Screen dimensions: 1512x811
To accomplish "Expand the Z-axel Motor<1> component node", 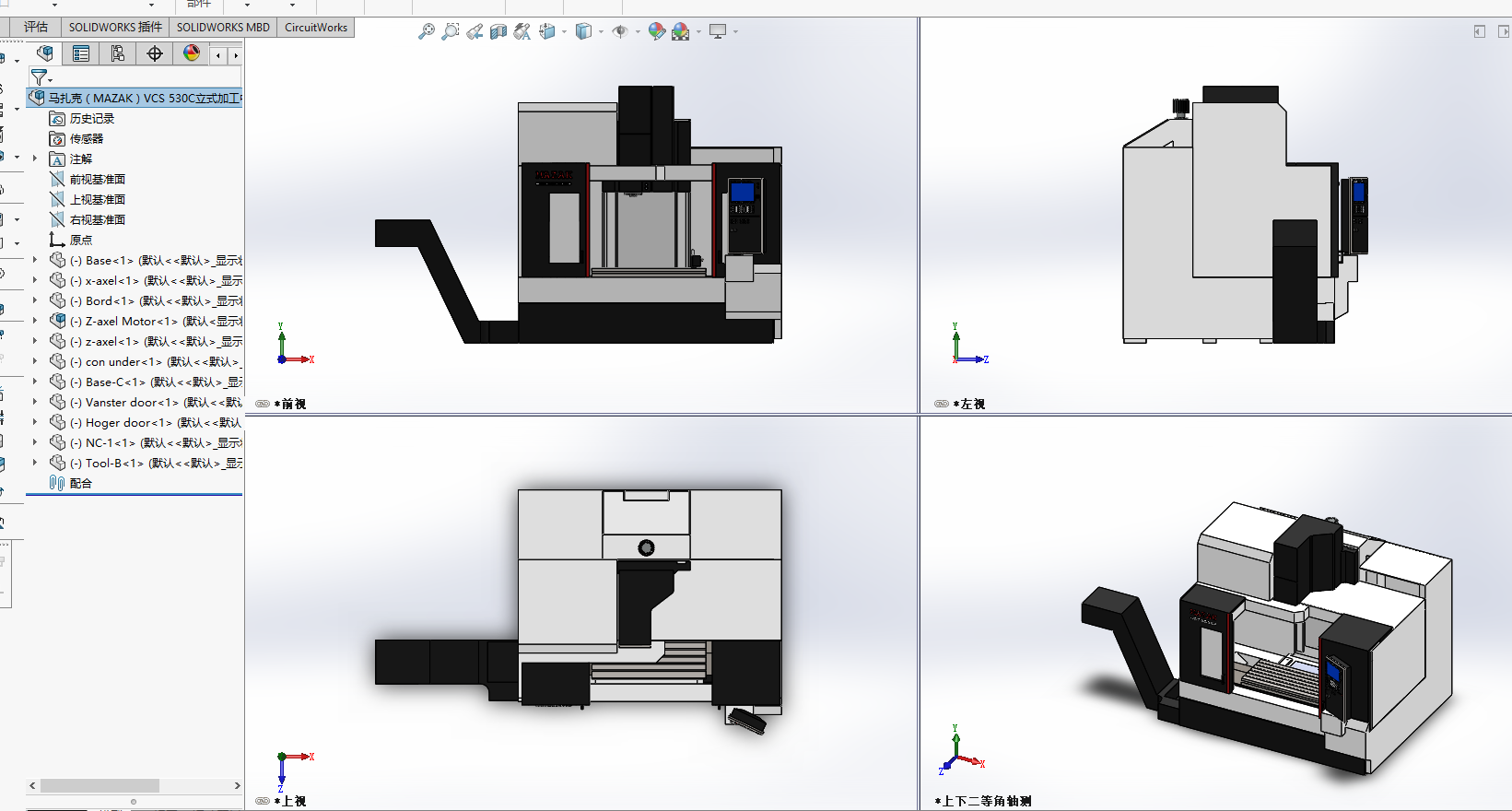I will [35, 321].
